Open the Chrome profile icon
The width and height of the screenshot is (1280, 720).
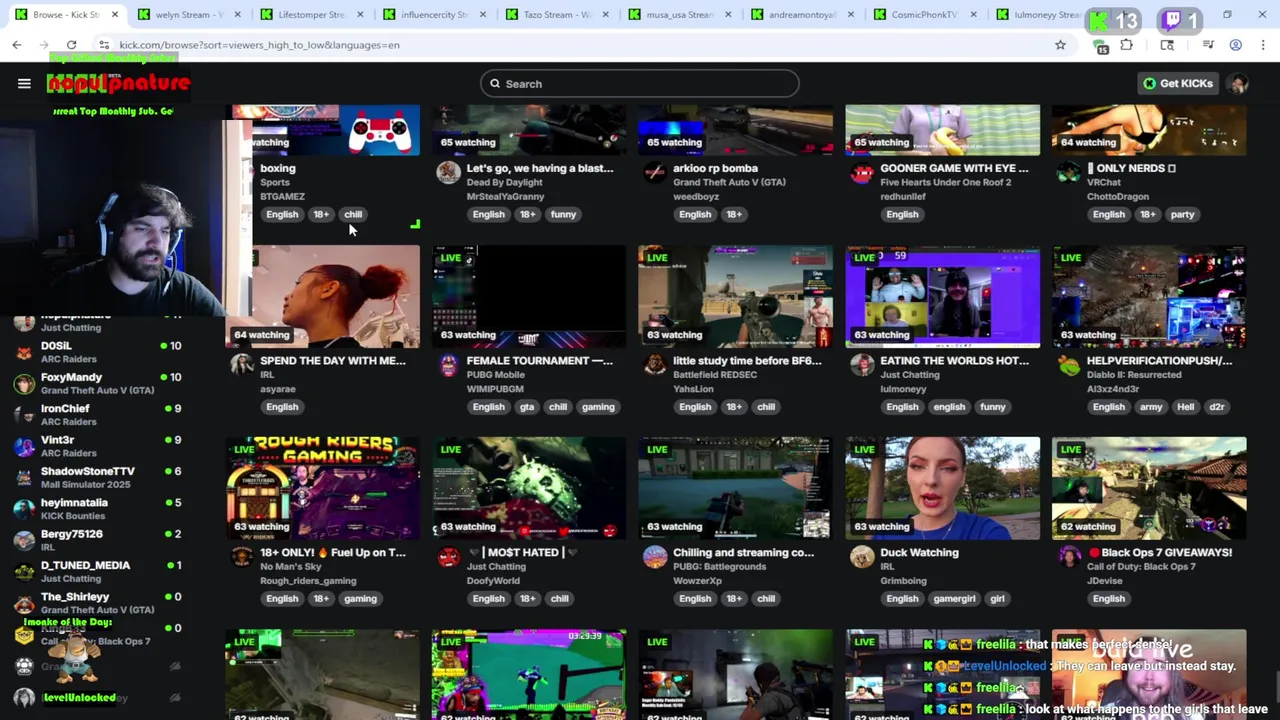1236,45
